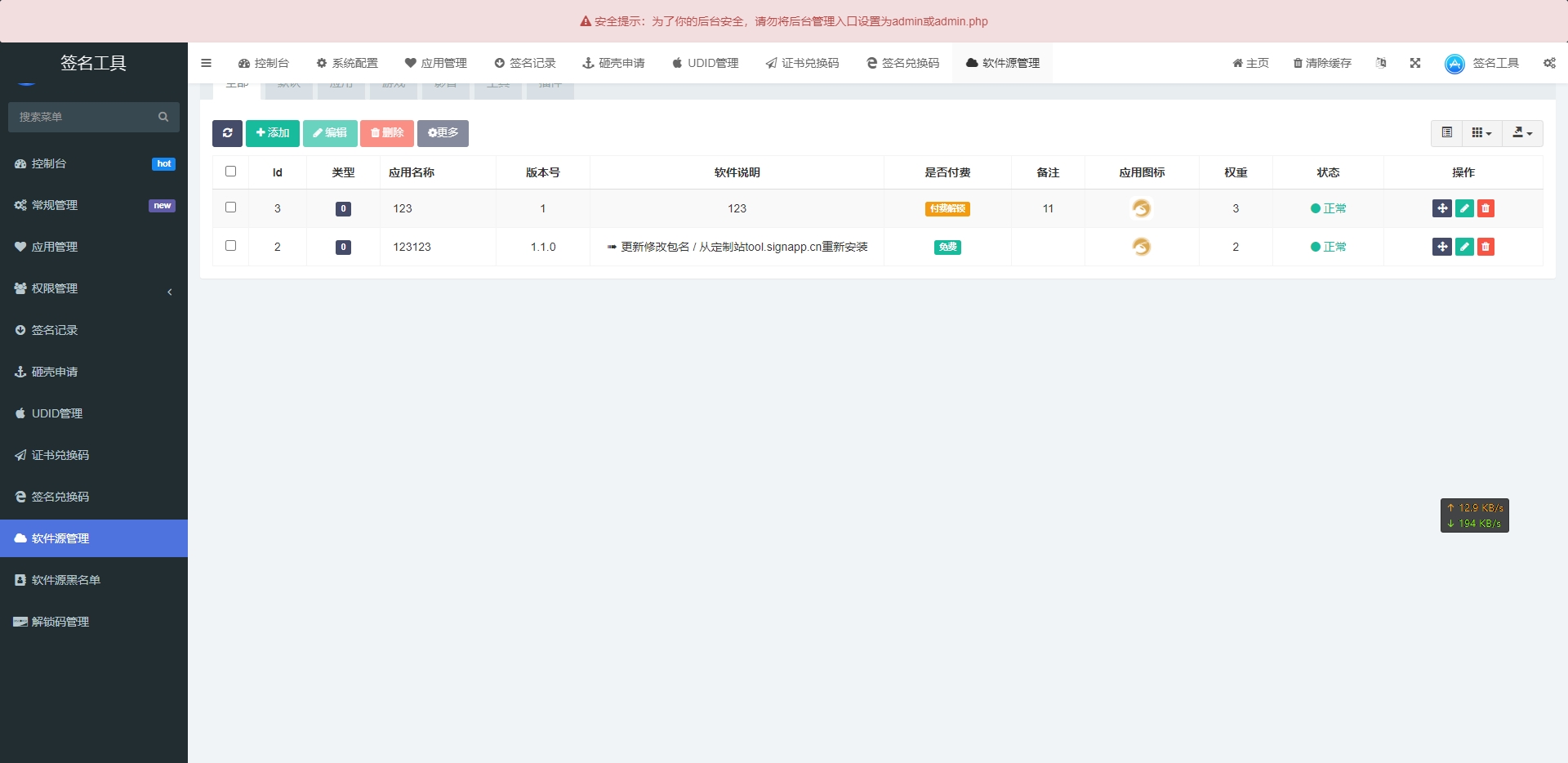
Task: Open the columns visibility dropdown
Action: [1481, 133]
